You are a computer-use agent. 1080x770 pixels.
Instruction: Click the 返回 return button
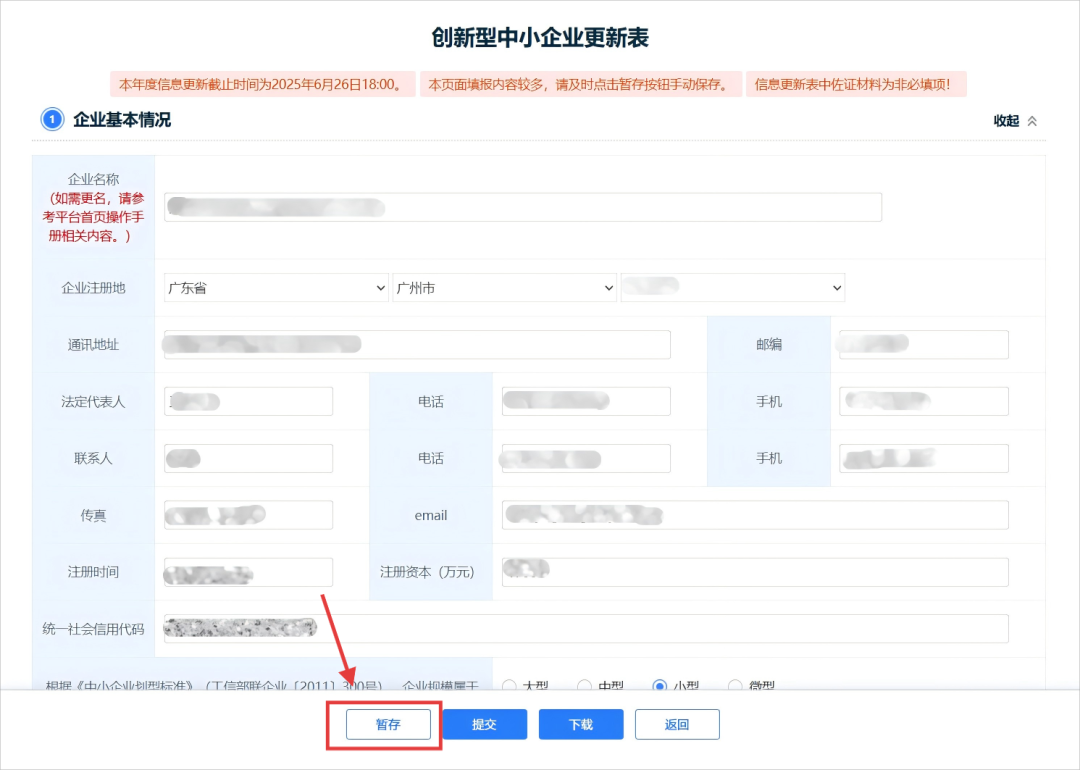pos(677,724)
